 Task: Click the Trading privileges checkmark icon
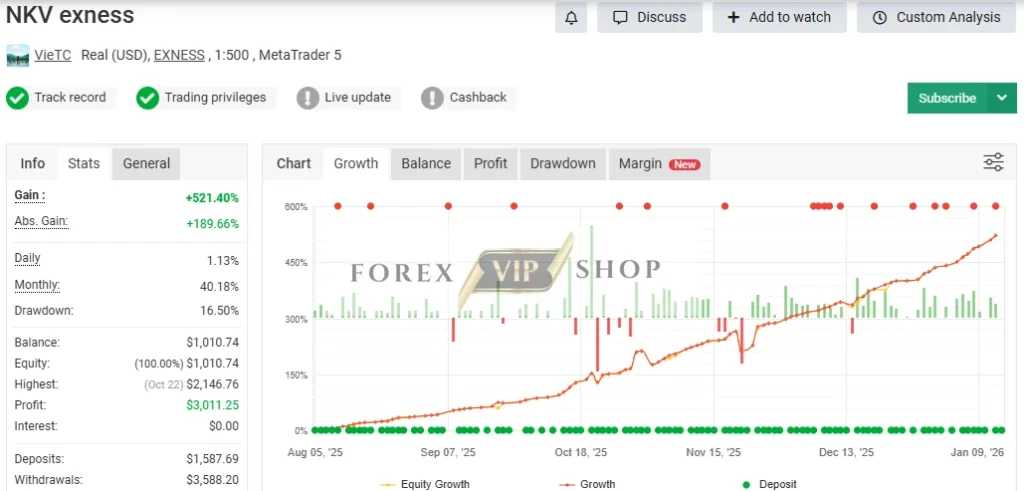click(x=148, y=99)
